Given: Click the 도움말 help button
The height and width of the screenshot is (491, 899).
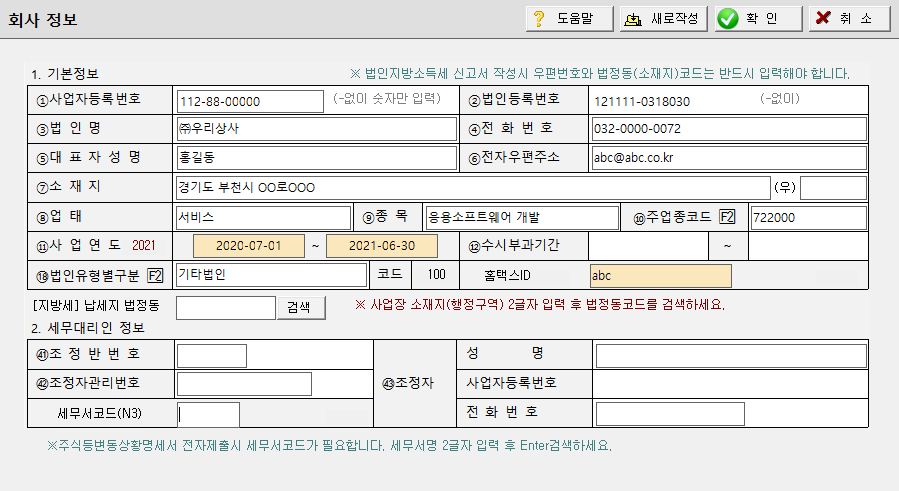Looking at the screenshot, I should tap(569, 19).
